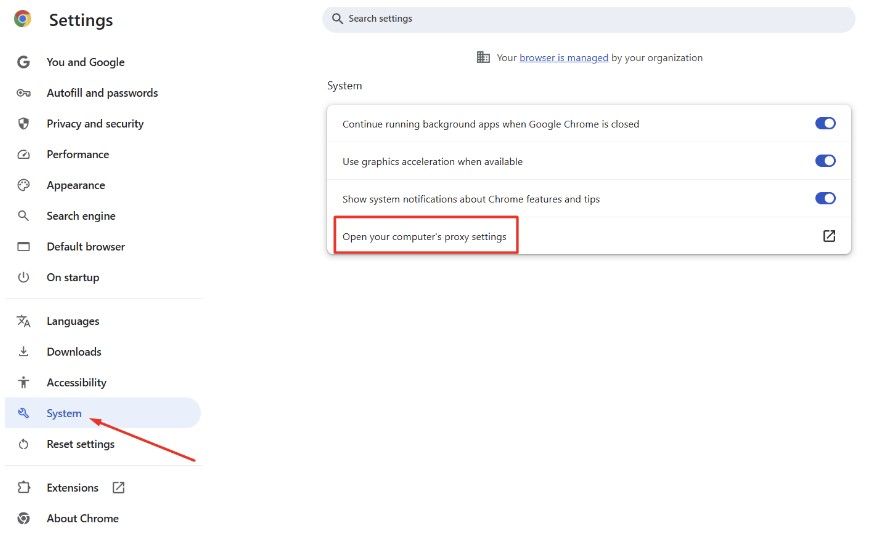Click the translate icon for Languages
This screenshot has width=885, height=535.
tap(23, 321)
